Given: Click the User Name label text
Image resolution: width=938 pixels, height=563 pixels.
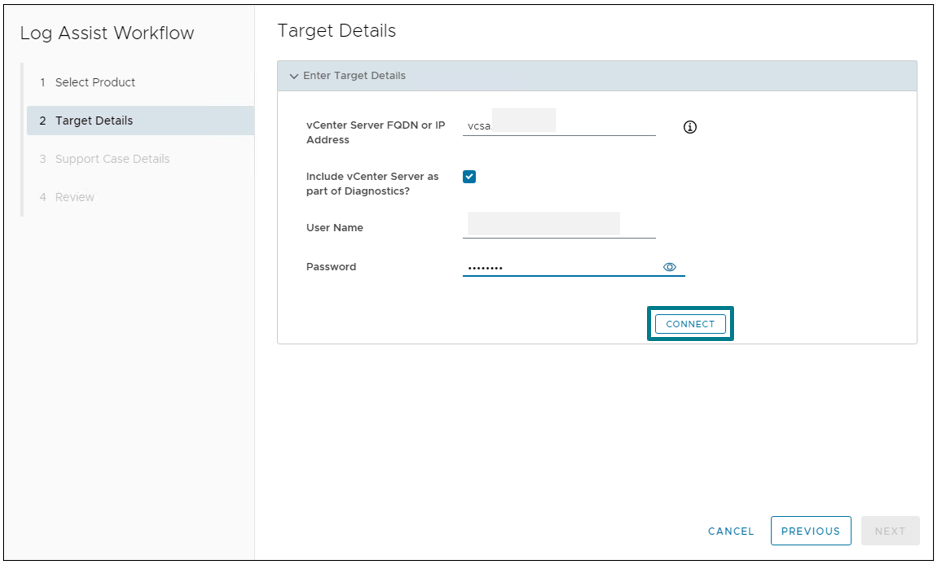Looking at the screenshot, I should [x=335, y=228].
